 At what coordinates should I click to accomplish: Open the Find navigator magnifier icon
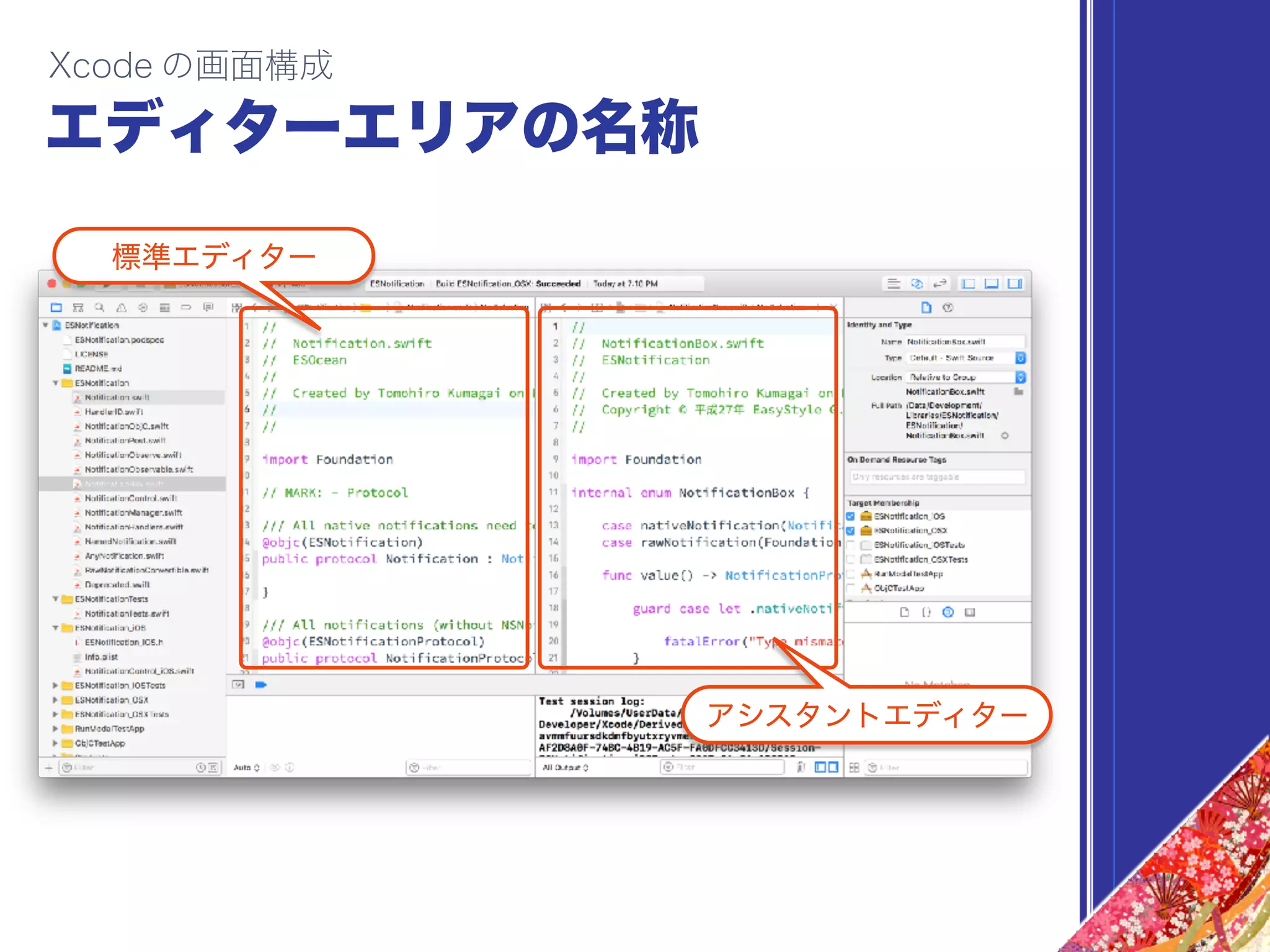click(x=99, y=307)
